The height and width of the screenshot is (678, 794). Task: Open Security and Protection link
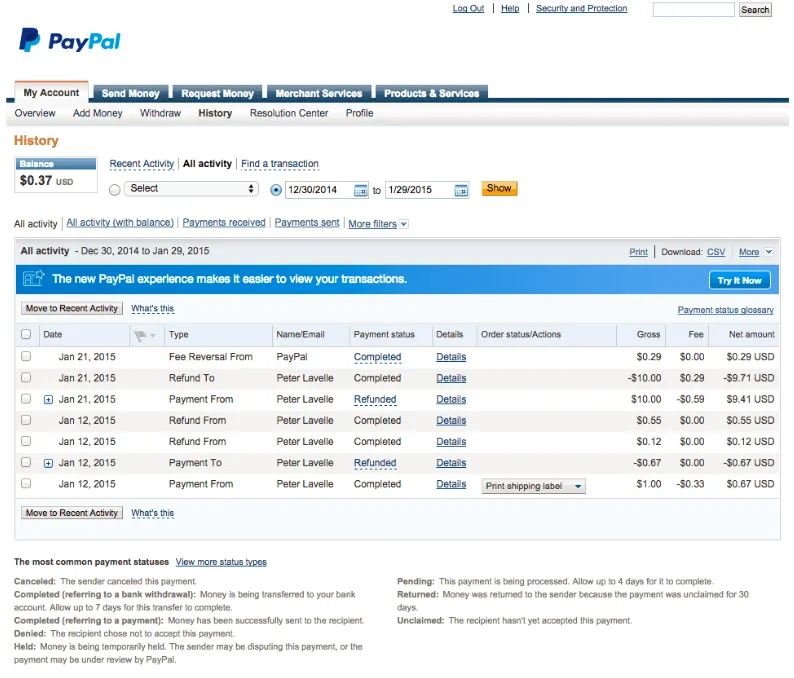point(581,8)
